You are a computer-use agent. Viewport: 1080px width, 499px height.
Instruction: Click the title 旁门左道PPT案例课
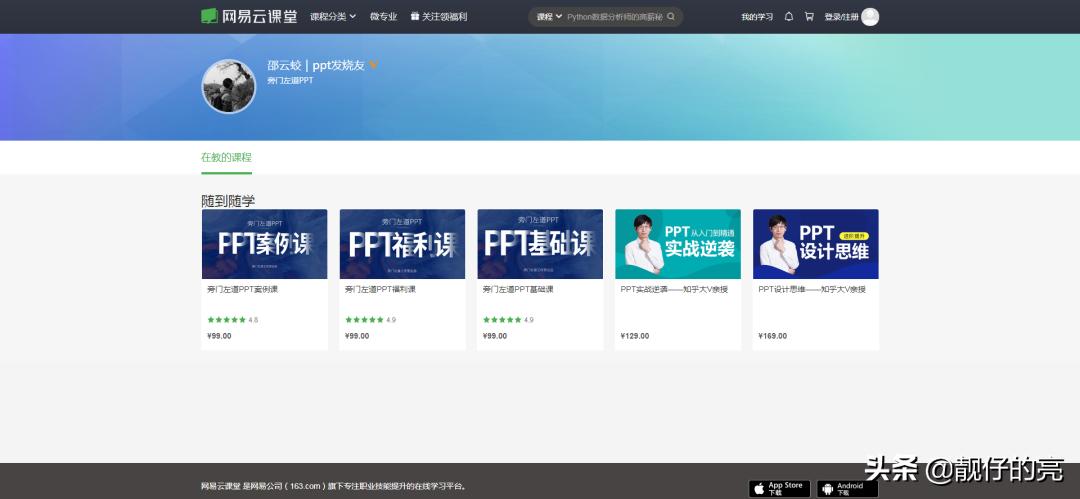click(242, 289)
